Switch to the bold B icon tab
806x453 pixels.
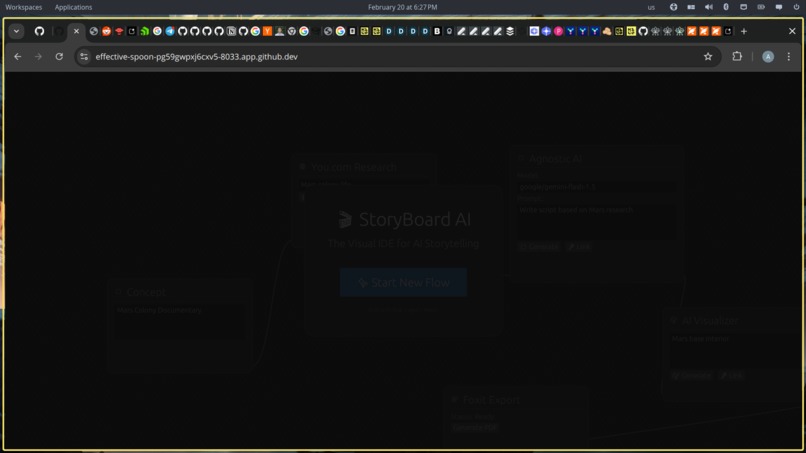click(x=437, y=31)
